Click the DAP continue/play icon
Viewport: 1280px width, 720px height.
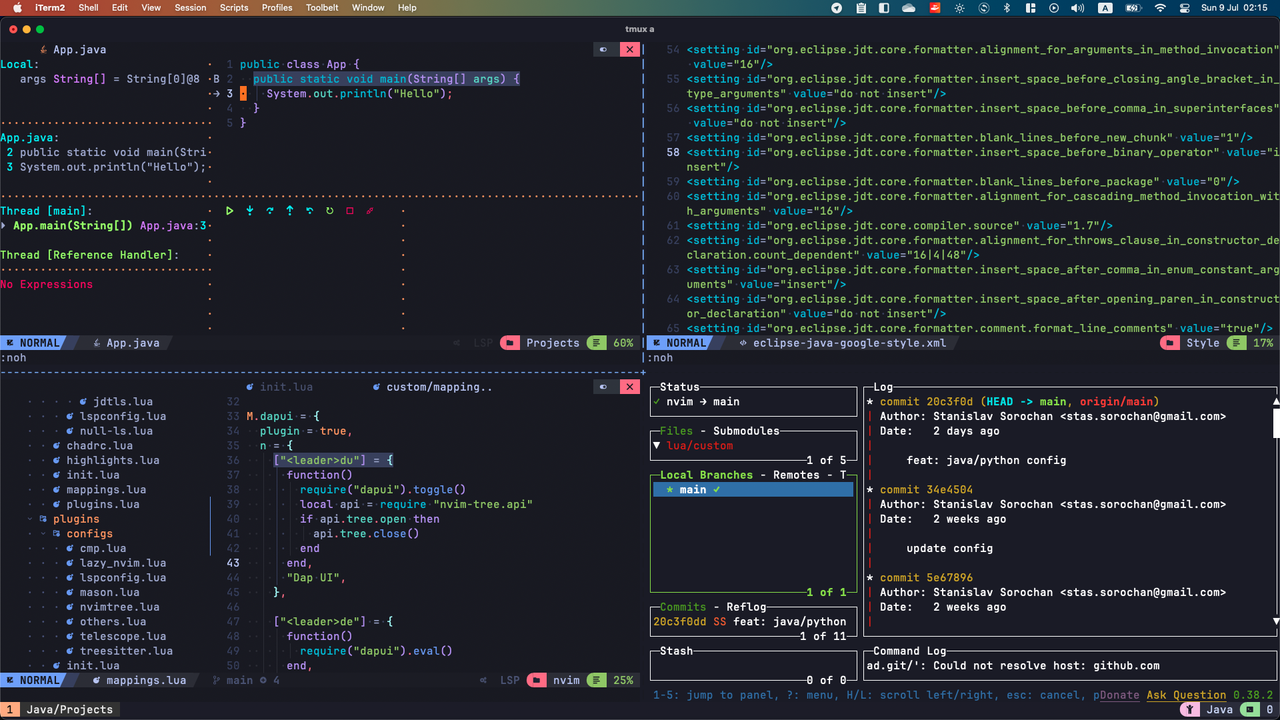230,211
